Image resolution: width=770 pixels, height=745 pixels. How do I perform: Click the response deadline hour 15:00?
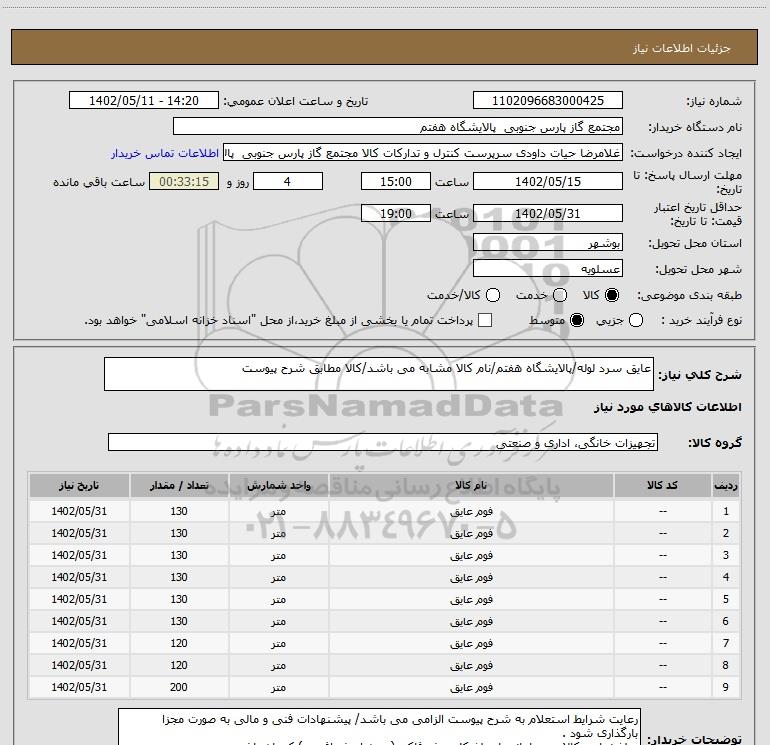tap(396, 181)
